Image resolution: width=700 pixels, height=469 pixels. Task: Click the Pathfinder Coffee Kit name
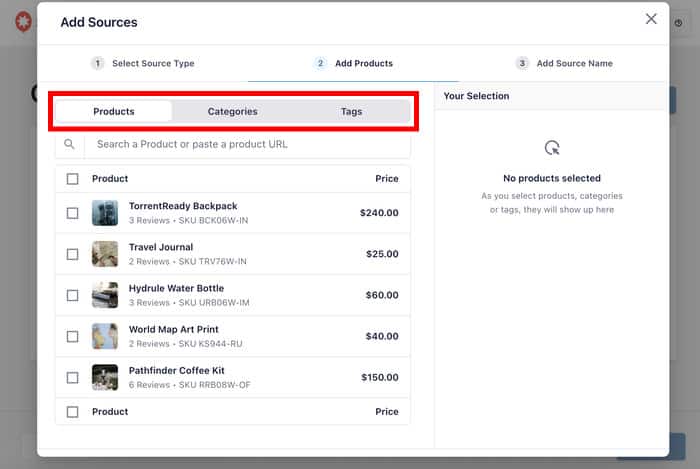pyautogui.click(x=176, y=370)
